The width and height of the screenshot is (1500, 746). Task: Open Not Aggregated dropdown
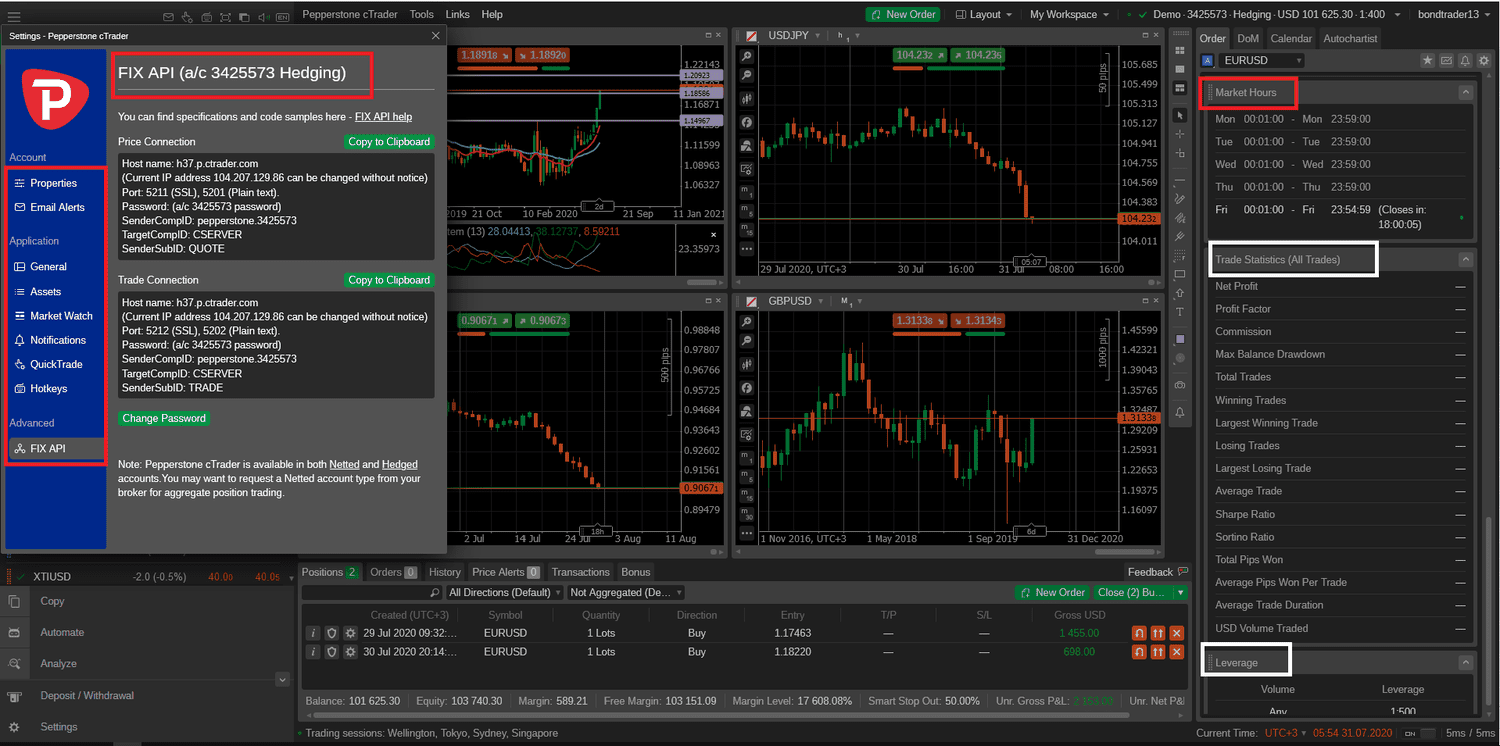[x=625, y=592]
